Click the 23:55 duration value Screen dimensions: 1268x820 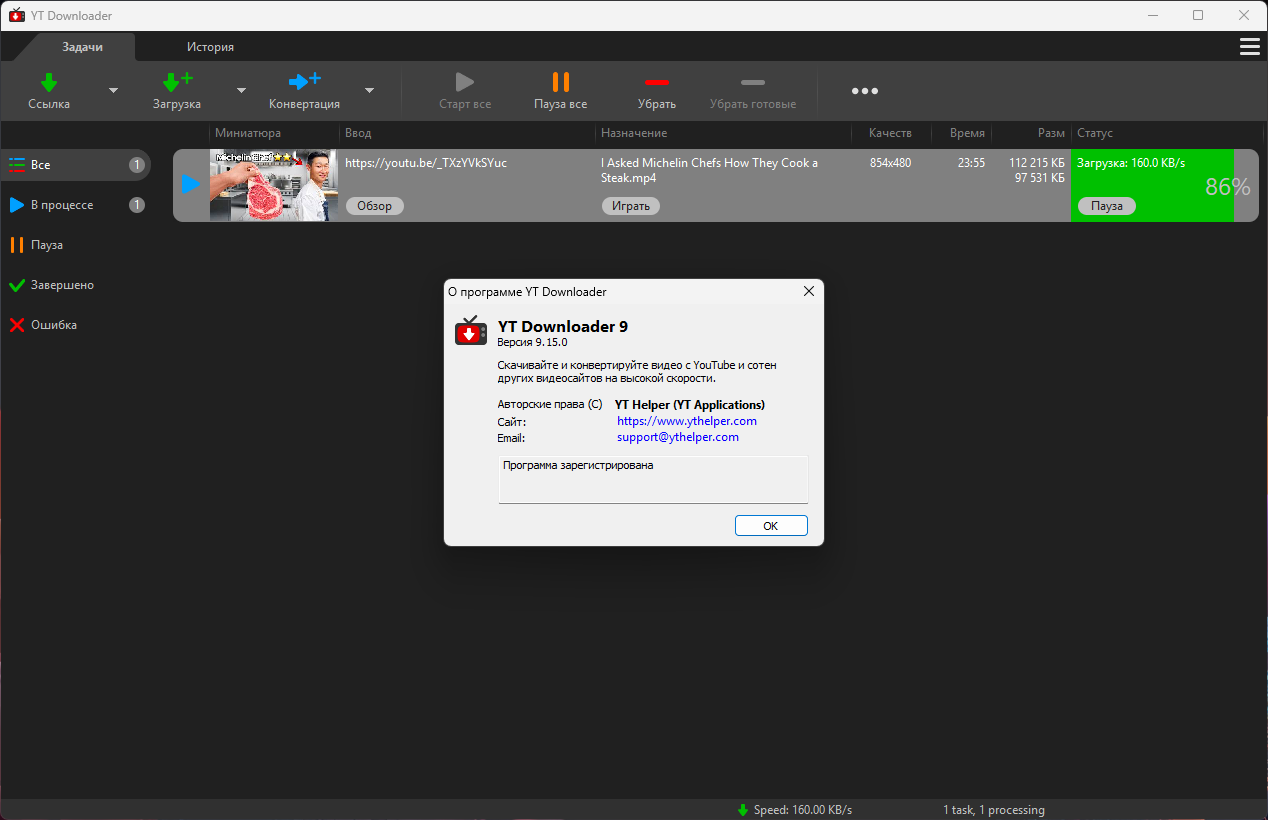971,163
